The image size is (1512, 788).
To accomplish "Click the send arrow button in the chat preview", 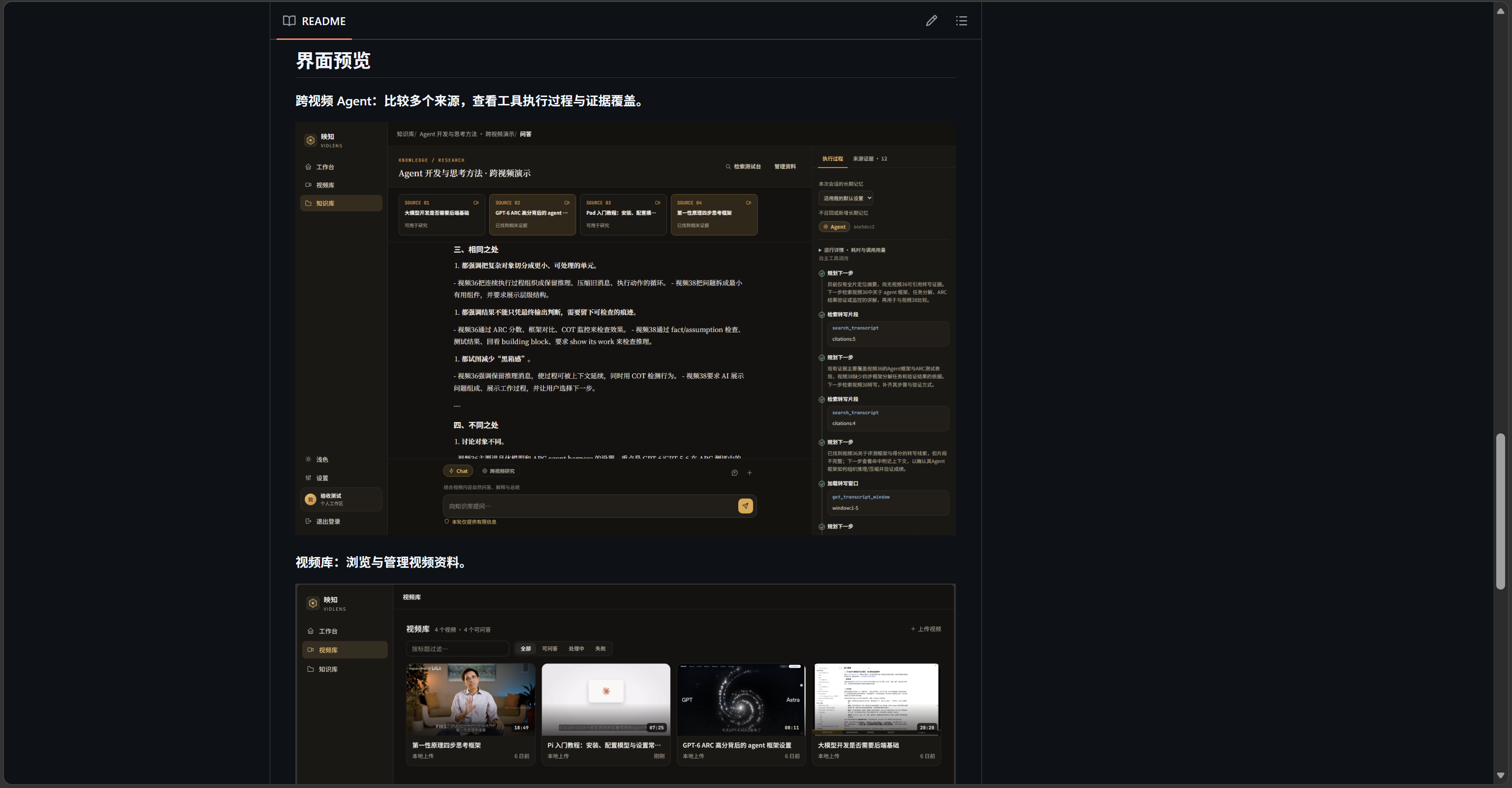I will (746, 506).
